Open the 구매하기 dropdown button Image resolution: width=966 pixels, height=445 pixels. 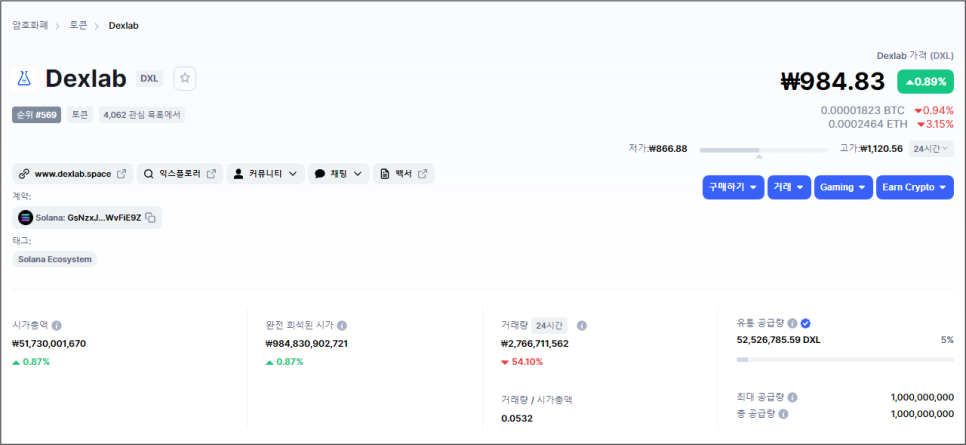point(733,187)
